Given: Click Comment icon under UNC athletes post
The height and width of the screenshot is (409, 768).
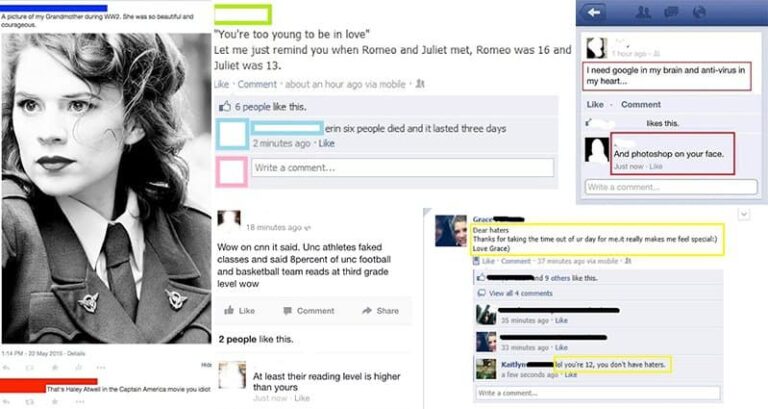Looking at the screenshot, I should [x=288, y=311].
